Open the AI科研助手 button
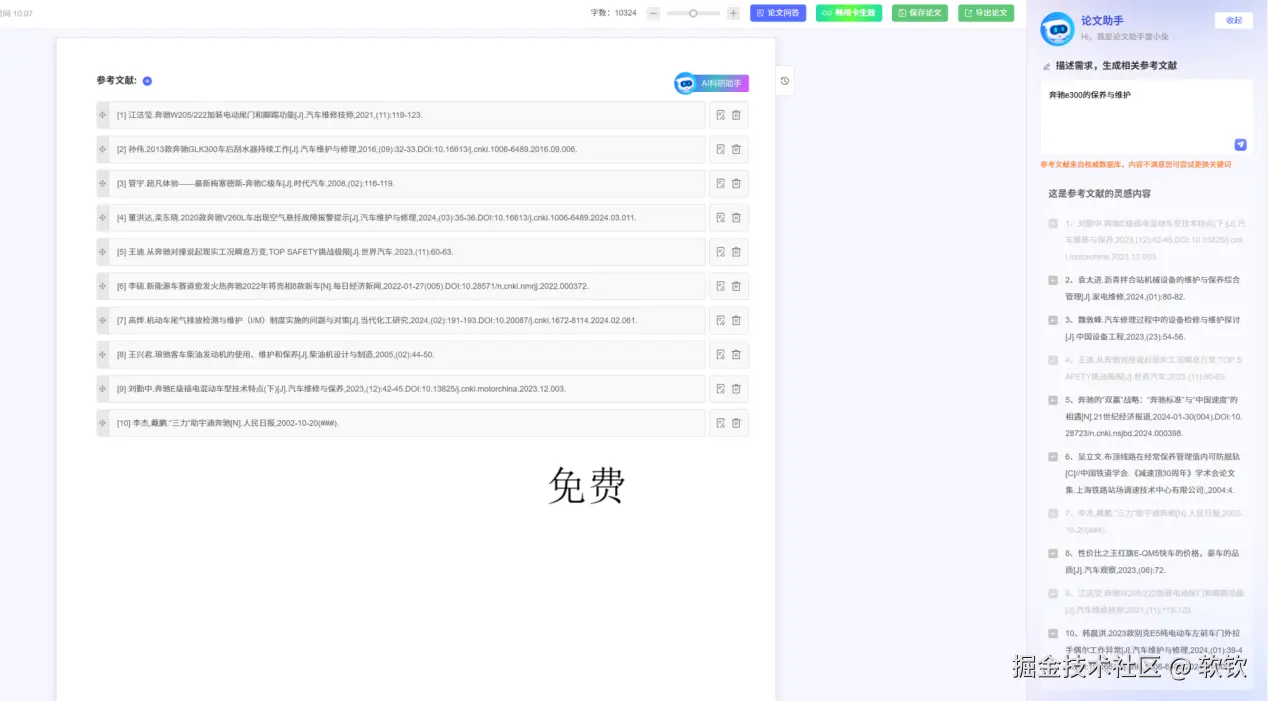The width and height of the screenshot is (1268, 701). pos(712,83)
